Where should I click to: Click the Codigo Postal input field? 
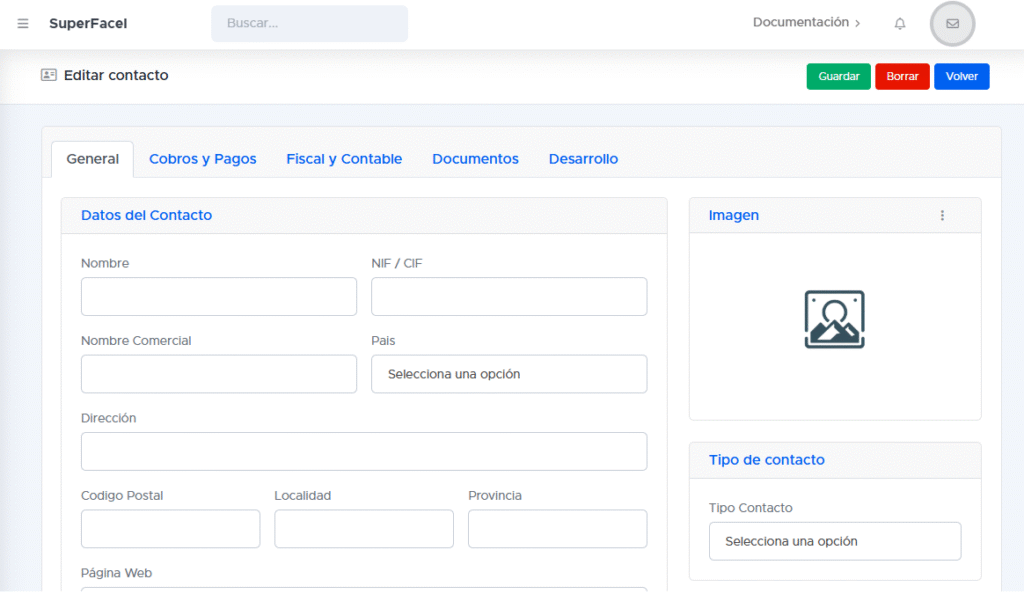tap(170, 528)
